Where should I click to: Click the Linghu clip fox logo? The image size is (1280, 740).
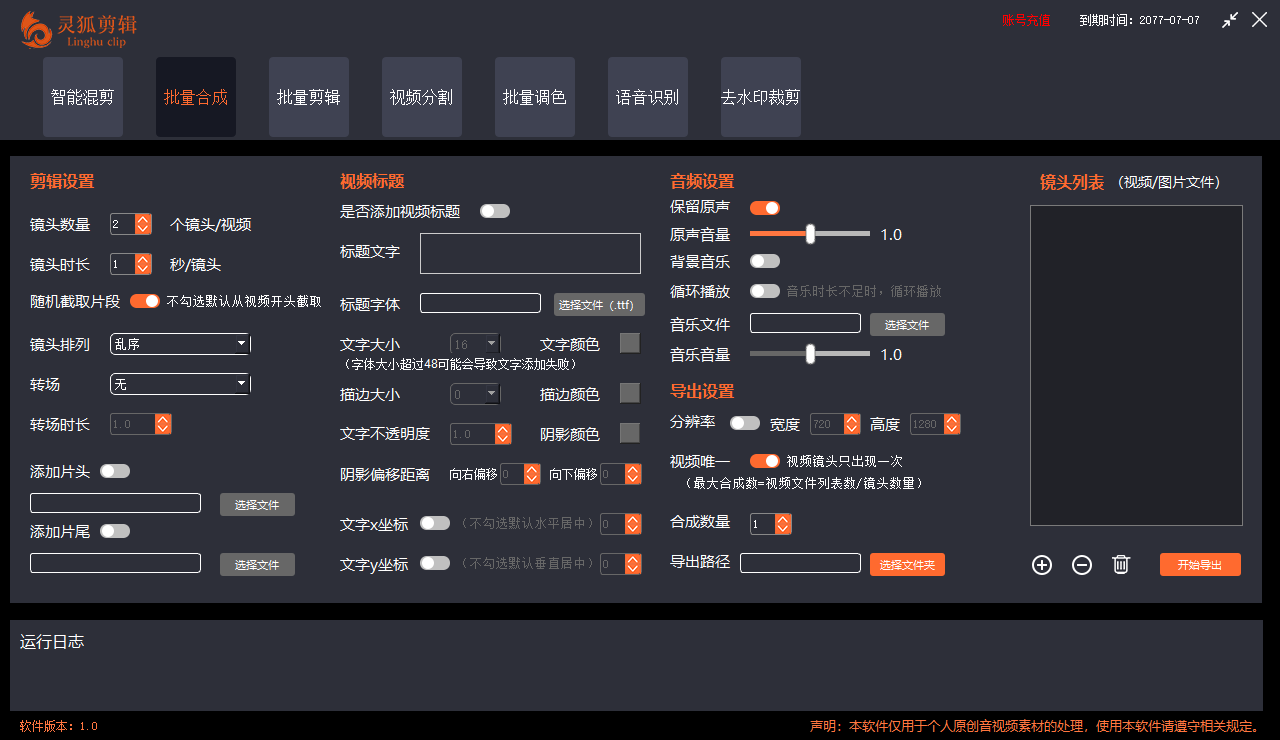point(36,30)
